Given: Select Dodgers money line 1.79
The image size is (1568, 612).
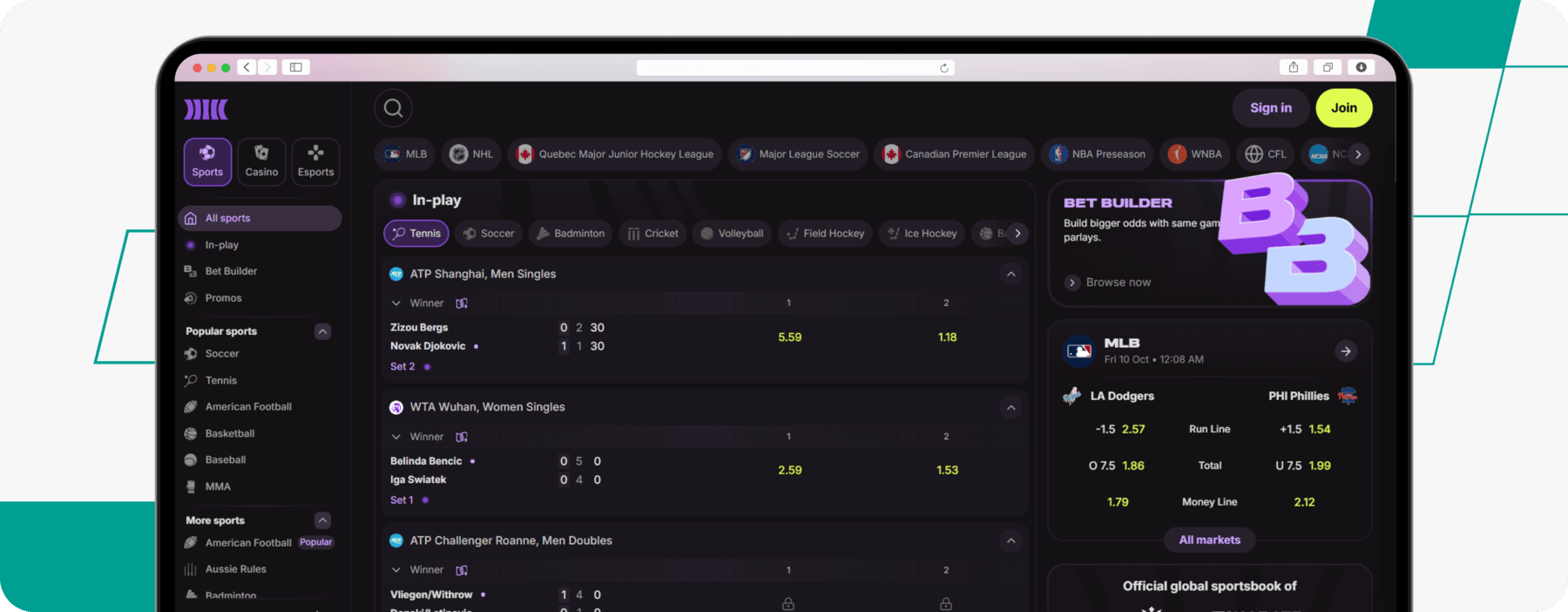Looking at the screenshot, I should pyautogui.click(x=1118, y=503).
